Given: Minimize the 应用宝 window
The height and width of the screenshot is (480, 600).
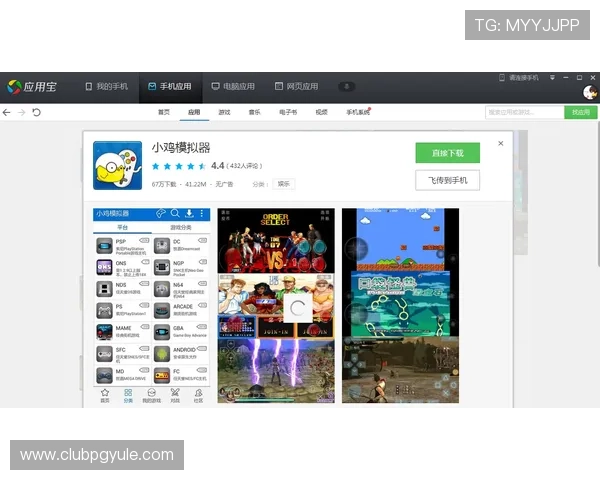Looking at the screenshot, I should [x=566, y=78].
